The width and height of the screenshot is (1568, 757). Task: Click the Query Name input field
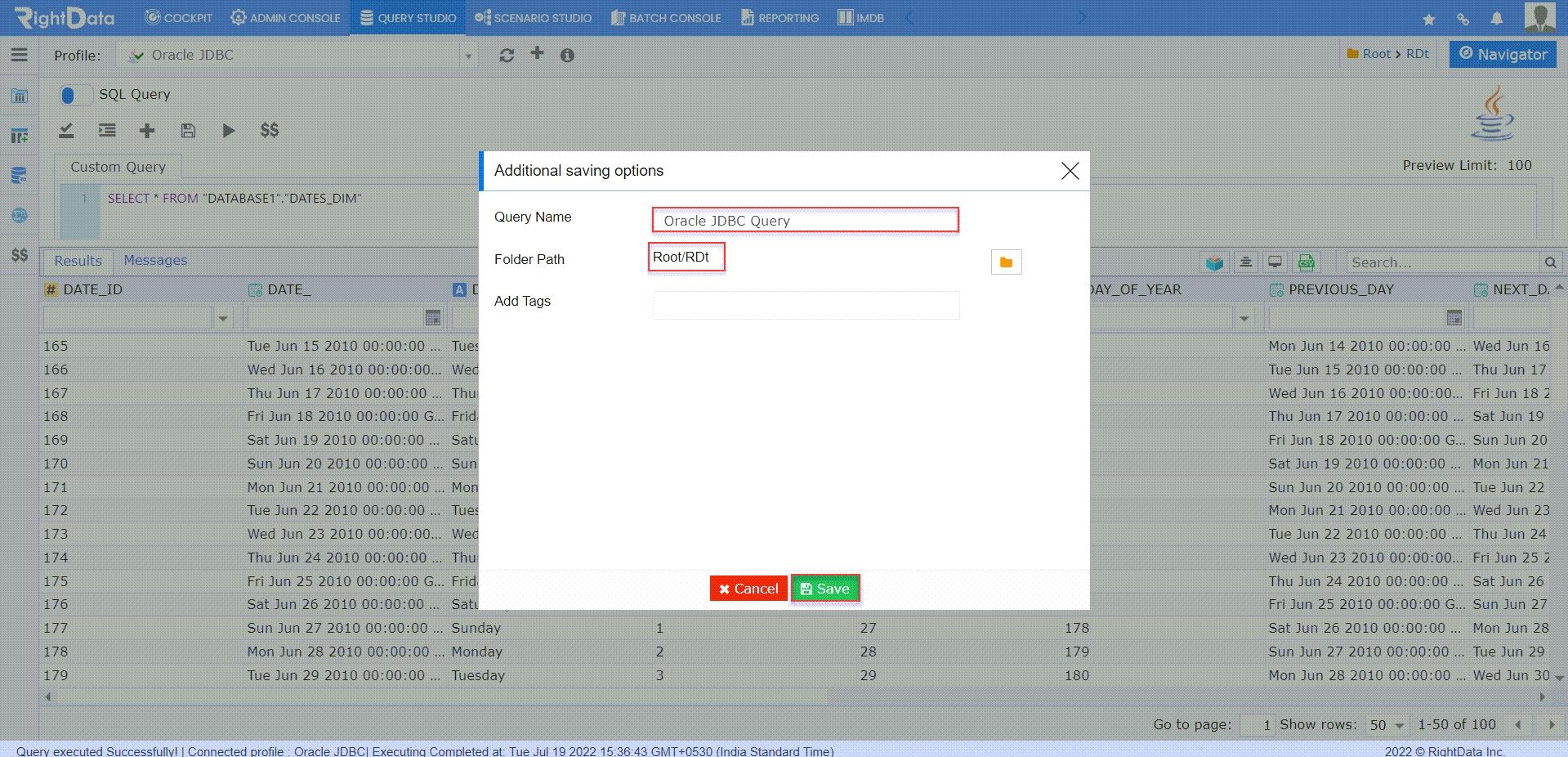tap(805, 220)
